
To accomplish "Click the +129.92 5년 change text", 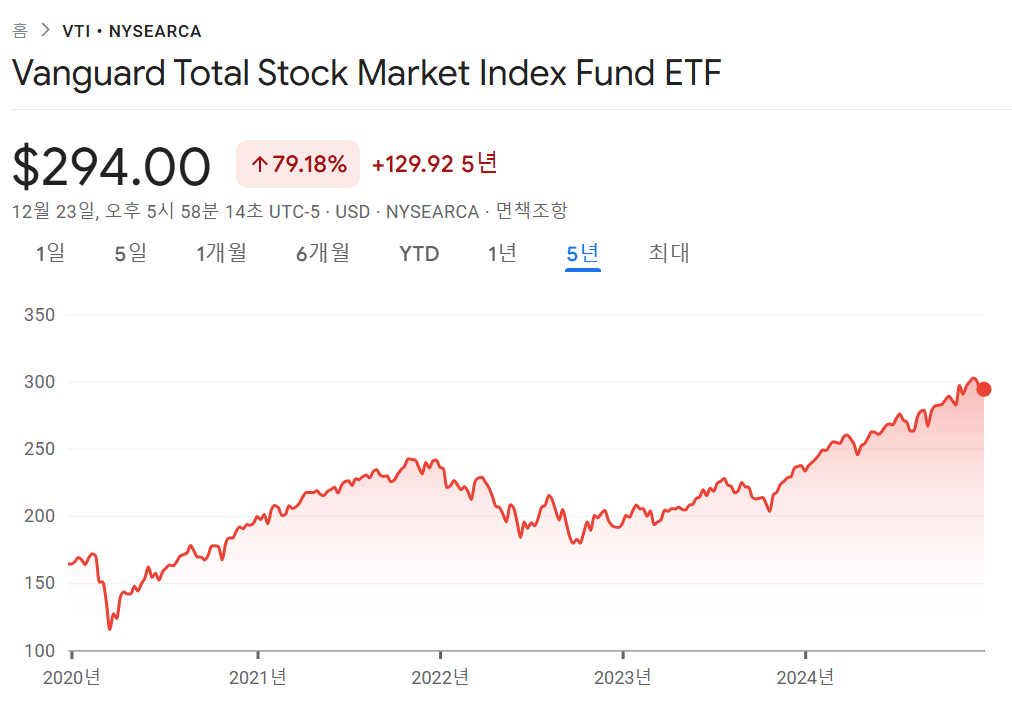I will coord(434,164).
